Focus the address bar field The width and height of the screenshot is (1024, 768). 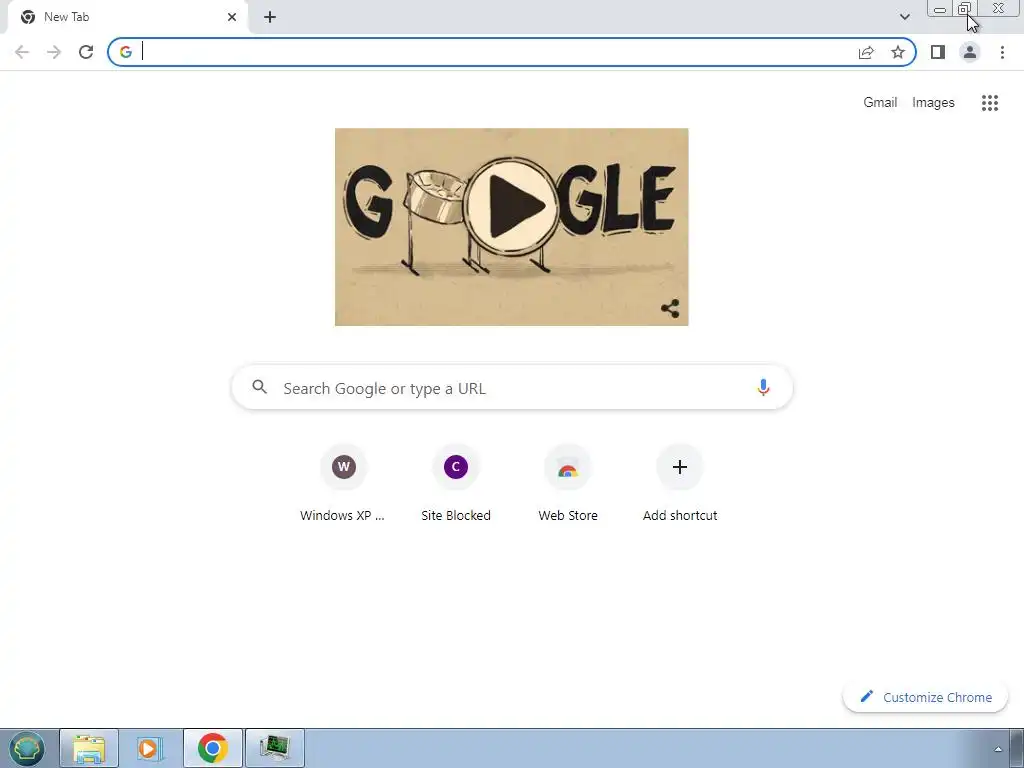click(x=511, y=52)
